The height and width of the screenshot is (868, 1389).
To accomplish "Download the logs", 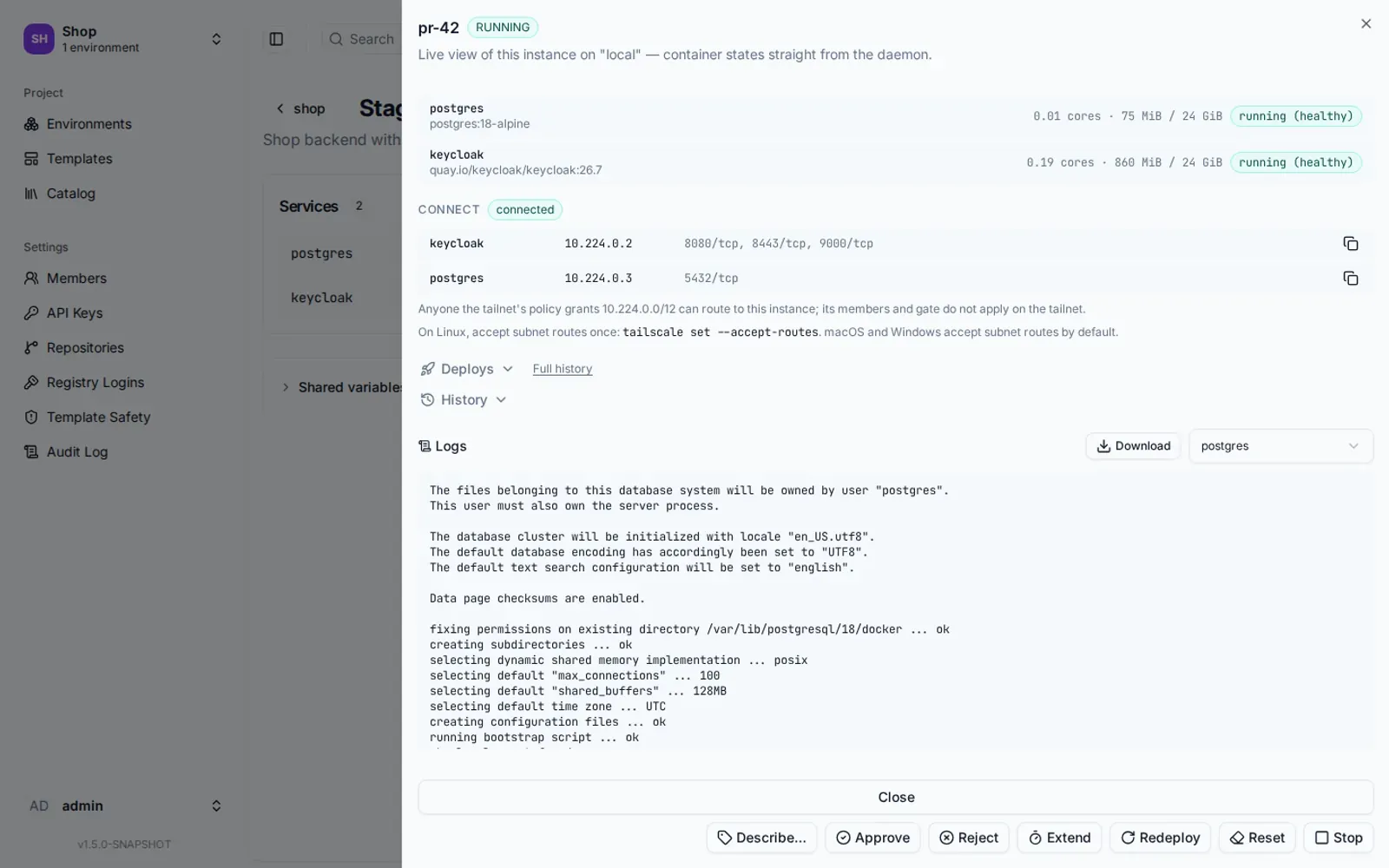I will tap(1133, 446).
